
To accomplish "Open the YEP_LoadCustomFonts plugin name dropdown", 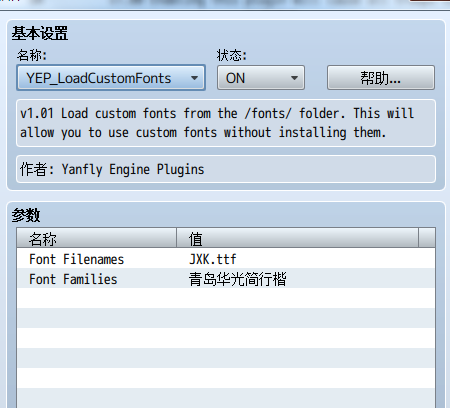I will (x=111, y=78).
